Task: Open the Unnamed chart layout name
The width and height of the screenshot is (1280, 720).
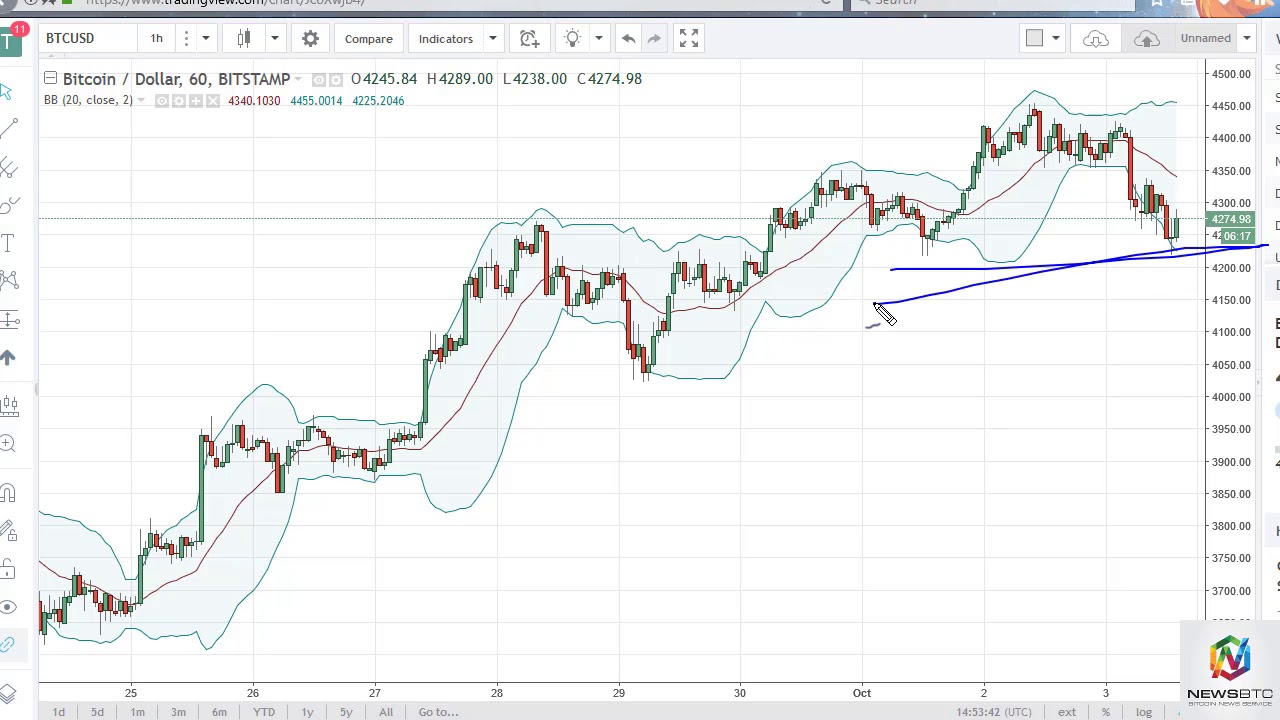Action: [1205, 38]
